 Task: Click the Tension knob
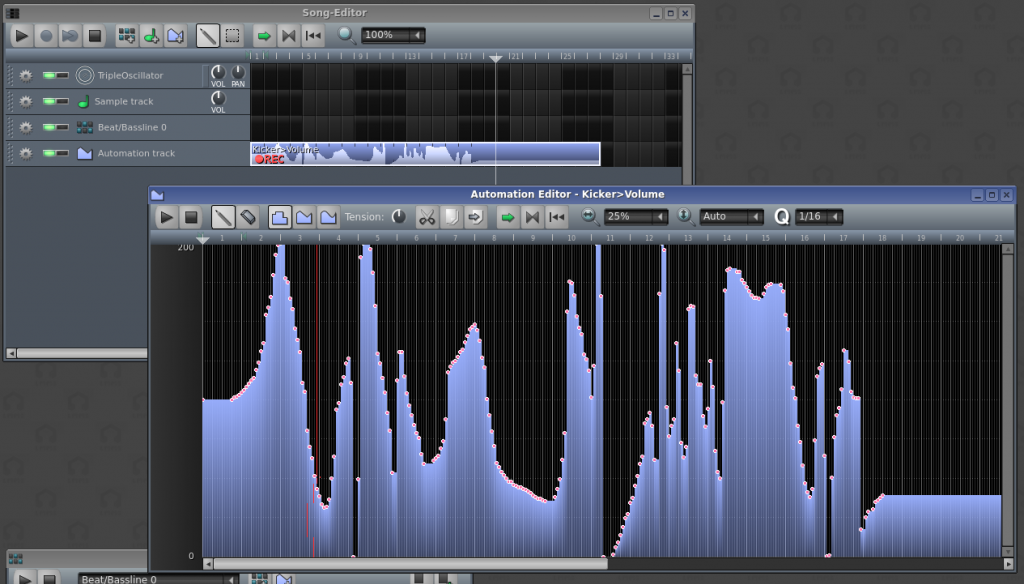[x=398, y=216]
